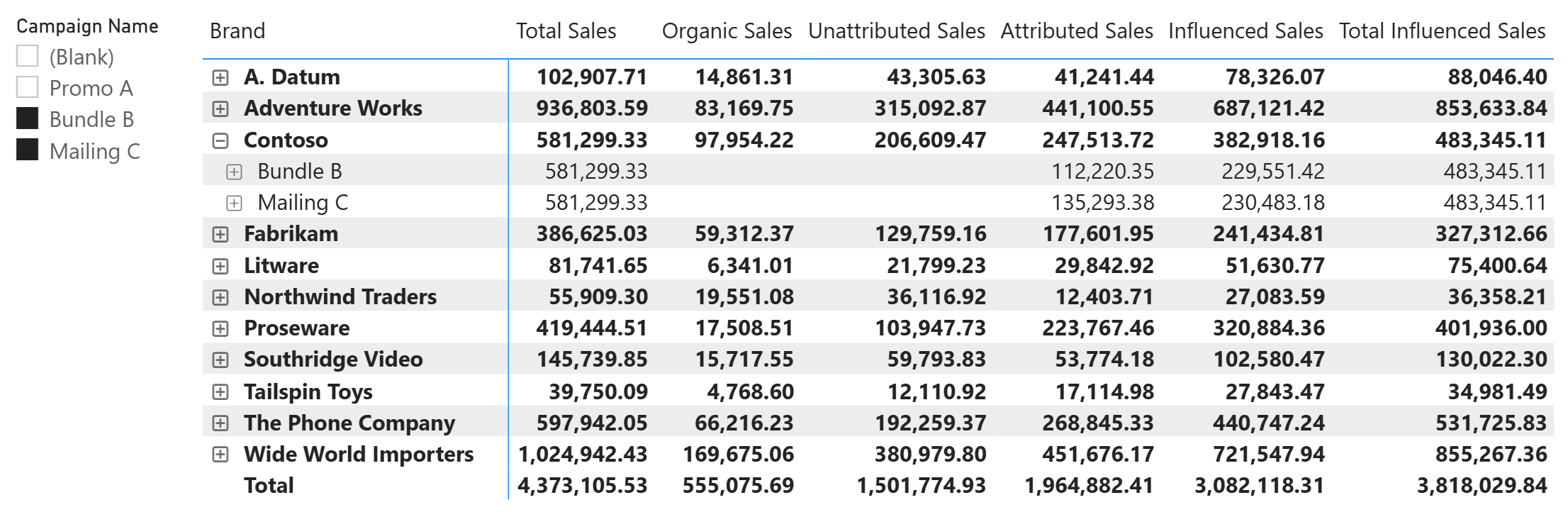Expand the Wide World Importers row
The width and height of the screenshot is (1568, 517).
[220, 455]
